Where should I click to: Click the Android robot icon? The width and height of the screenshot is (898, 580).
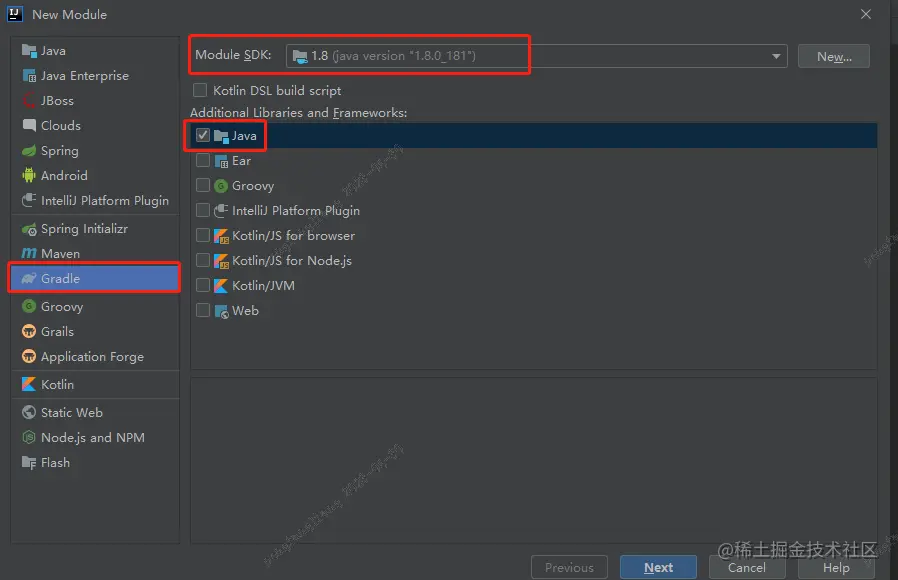pyautogui.click(x=29, y=175)
